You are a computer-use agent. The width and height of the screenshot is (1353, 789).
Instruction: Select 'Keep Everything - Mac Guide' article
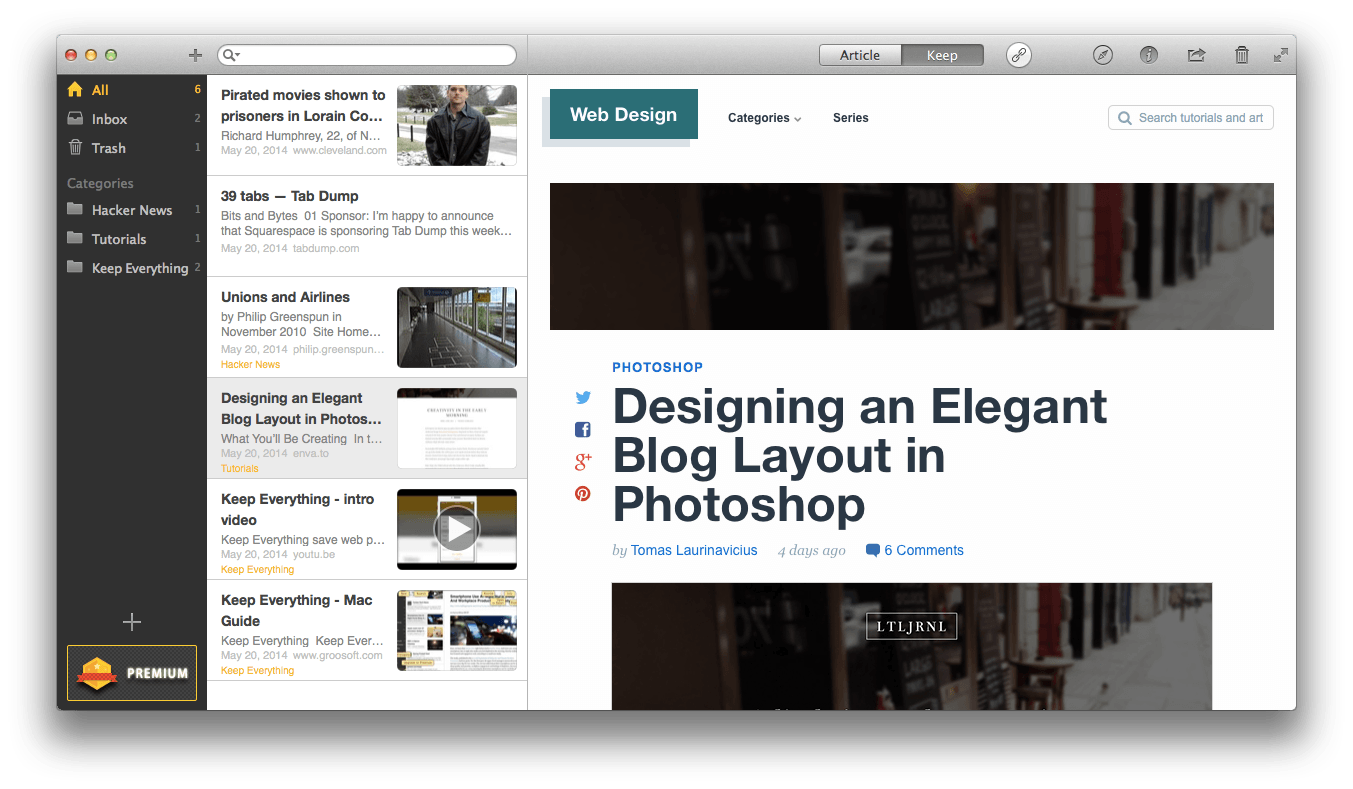point(367,631)
